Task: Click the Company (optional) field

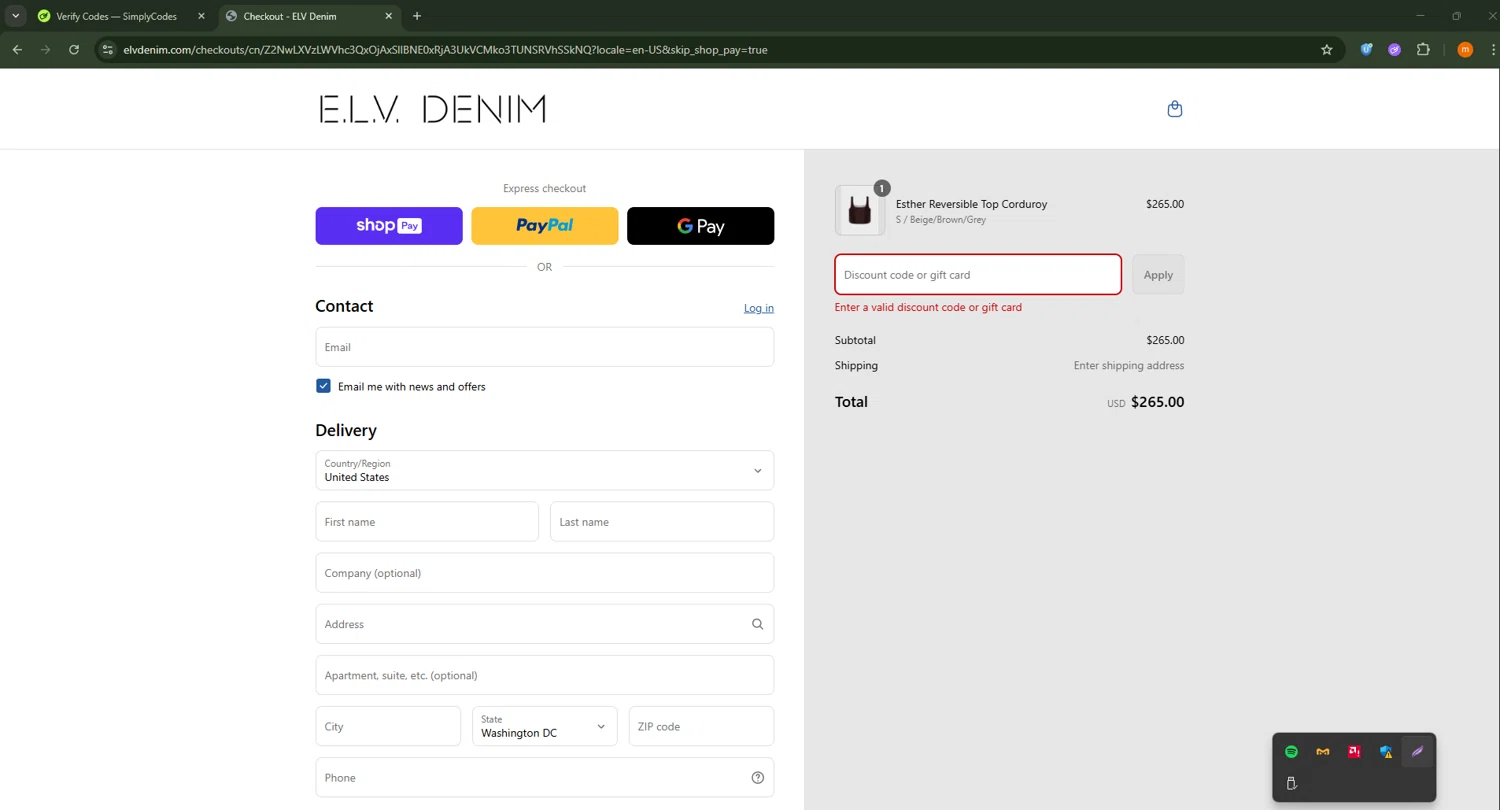Action: click(x=544, y=573)
